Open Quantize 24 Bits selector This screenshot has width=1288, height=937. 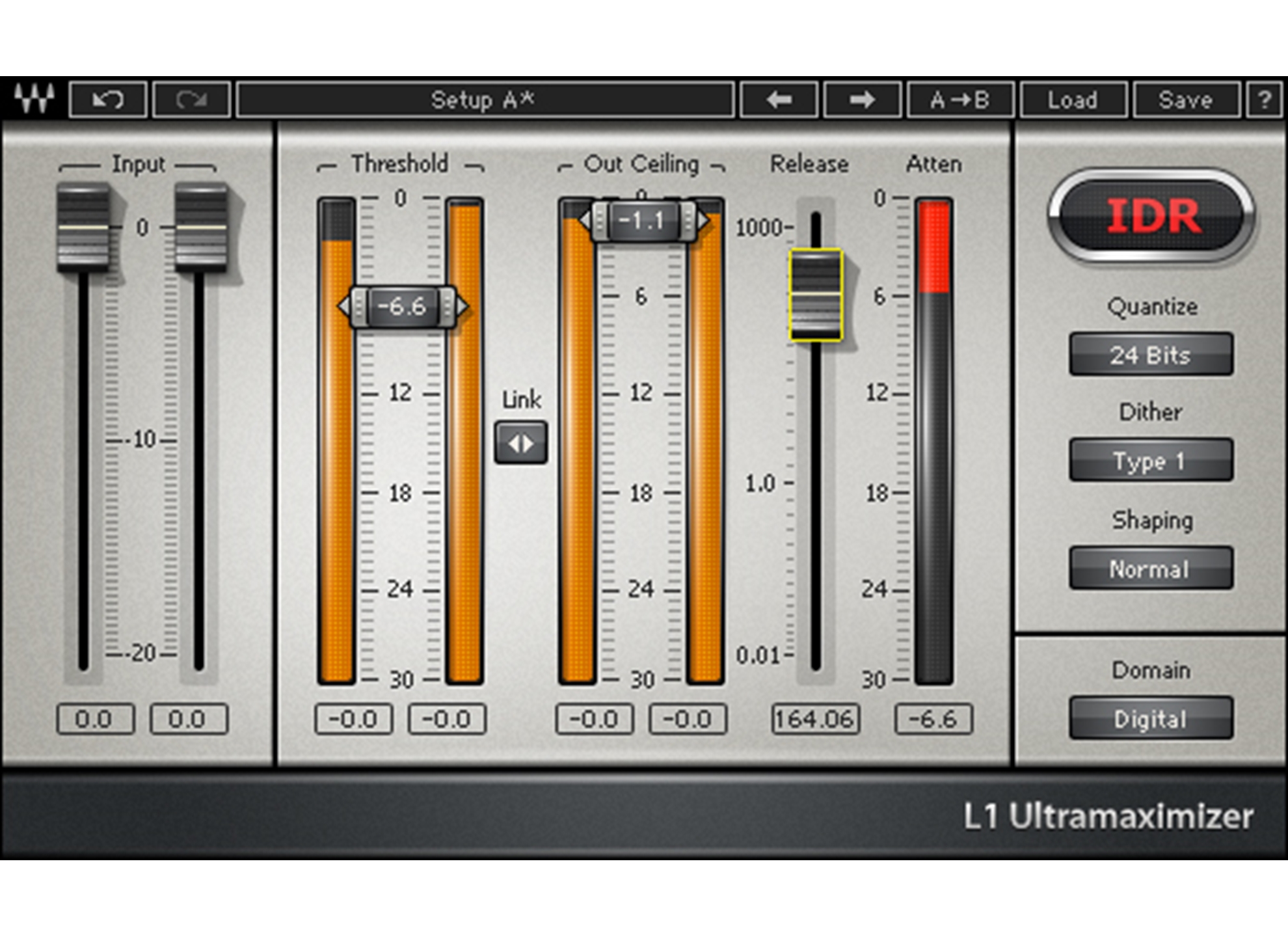(x=1150, y=355)
